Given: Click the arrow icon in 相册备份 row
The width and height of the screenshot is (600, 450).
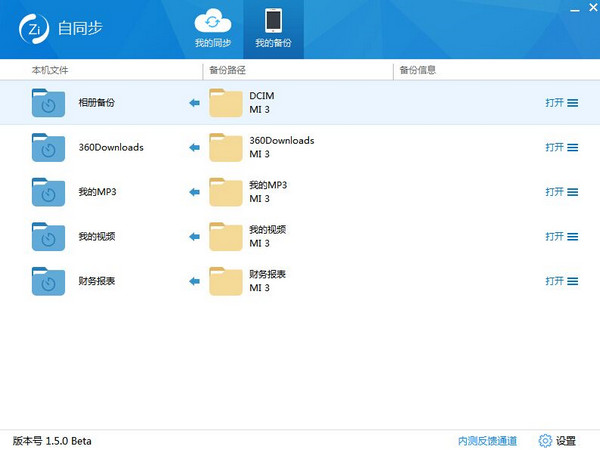Looking at the screenshot, I should [194, 103].
